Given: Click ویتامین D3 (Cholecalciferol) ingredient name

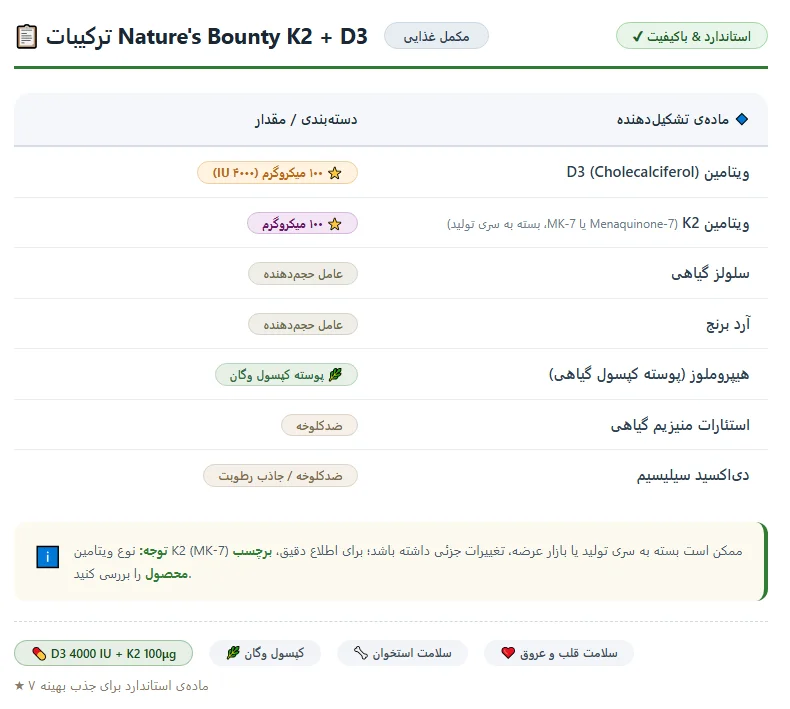Looking at the screenshot, I should 657,172.
